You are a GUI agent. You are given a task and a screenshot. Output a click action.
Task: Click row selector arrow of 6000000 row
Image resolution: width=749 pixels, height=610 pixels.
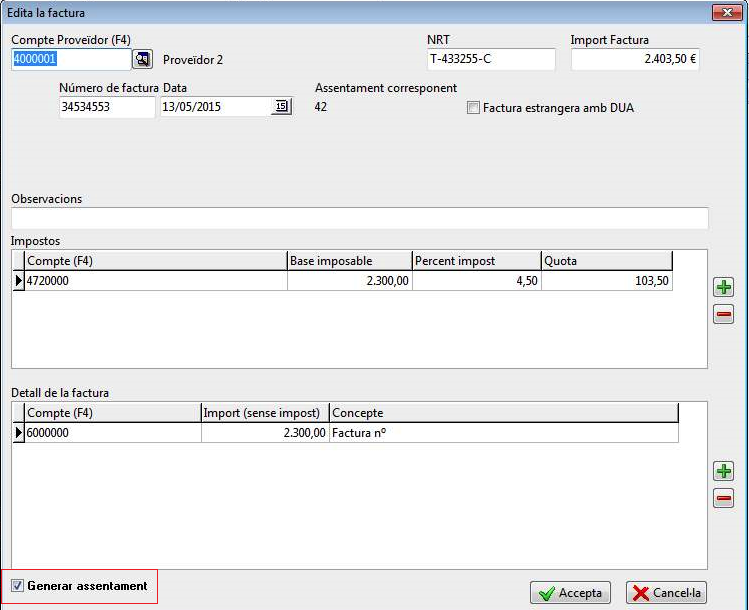click(18, 433)
